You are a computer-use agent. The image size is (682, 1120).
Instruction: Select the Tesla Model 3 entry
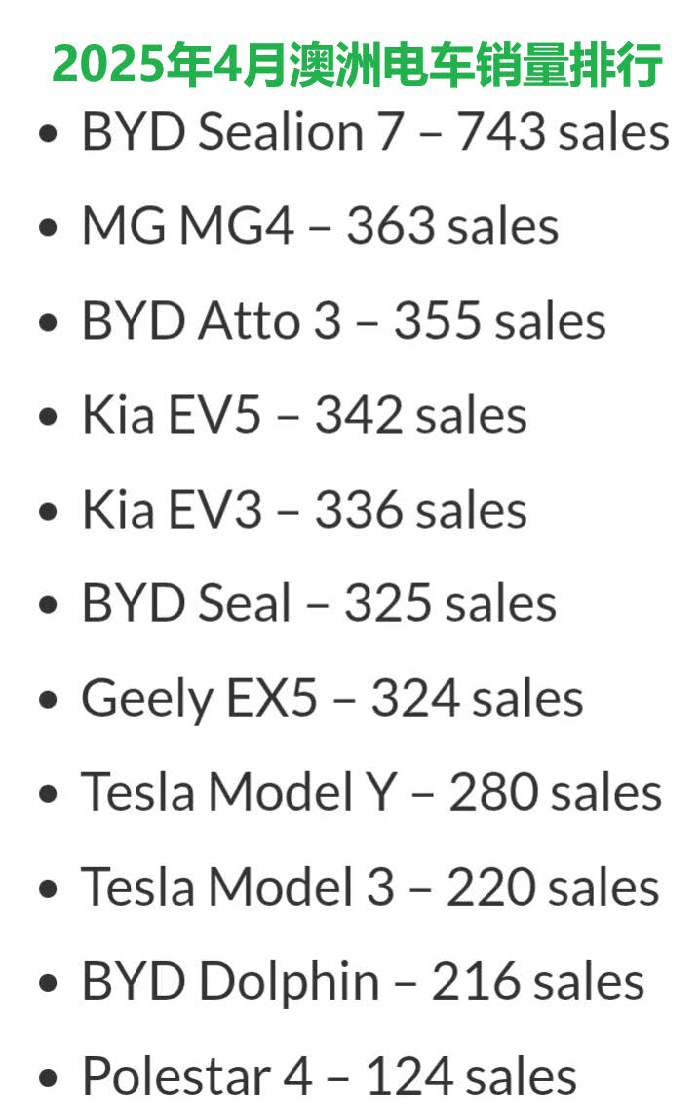tap(370, 887)
